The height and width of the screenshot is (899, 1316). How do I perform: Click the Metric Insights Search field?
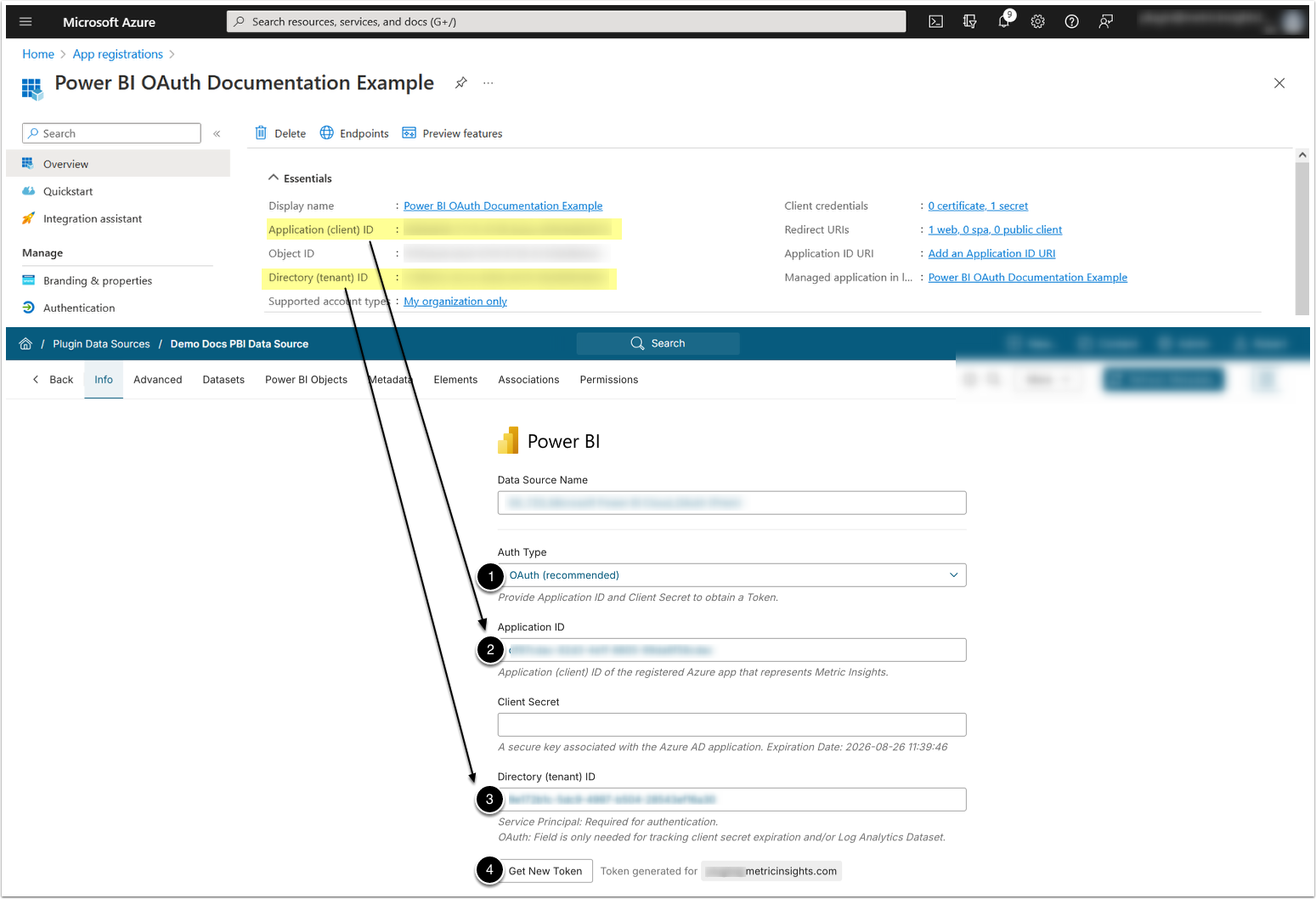tap(658, 343)
